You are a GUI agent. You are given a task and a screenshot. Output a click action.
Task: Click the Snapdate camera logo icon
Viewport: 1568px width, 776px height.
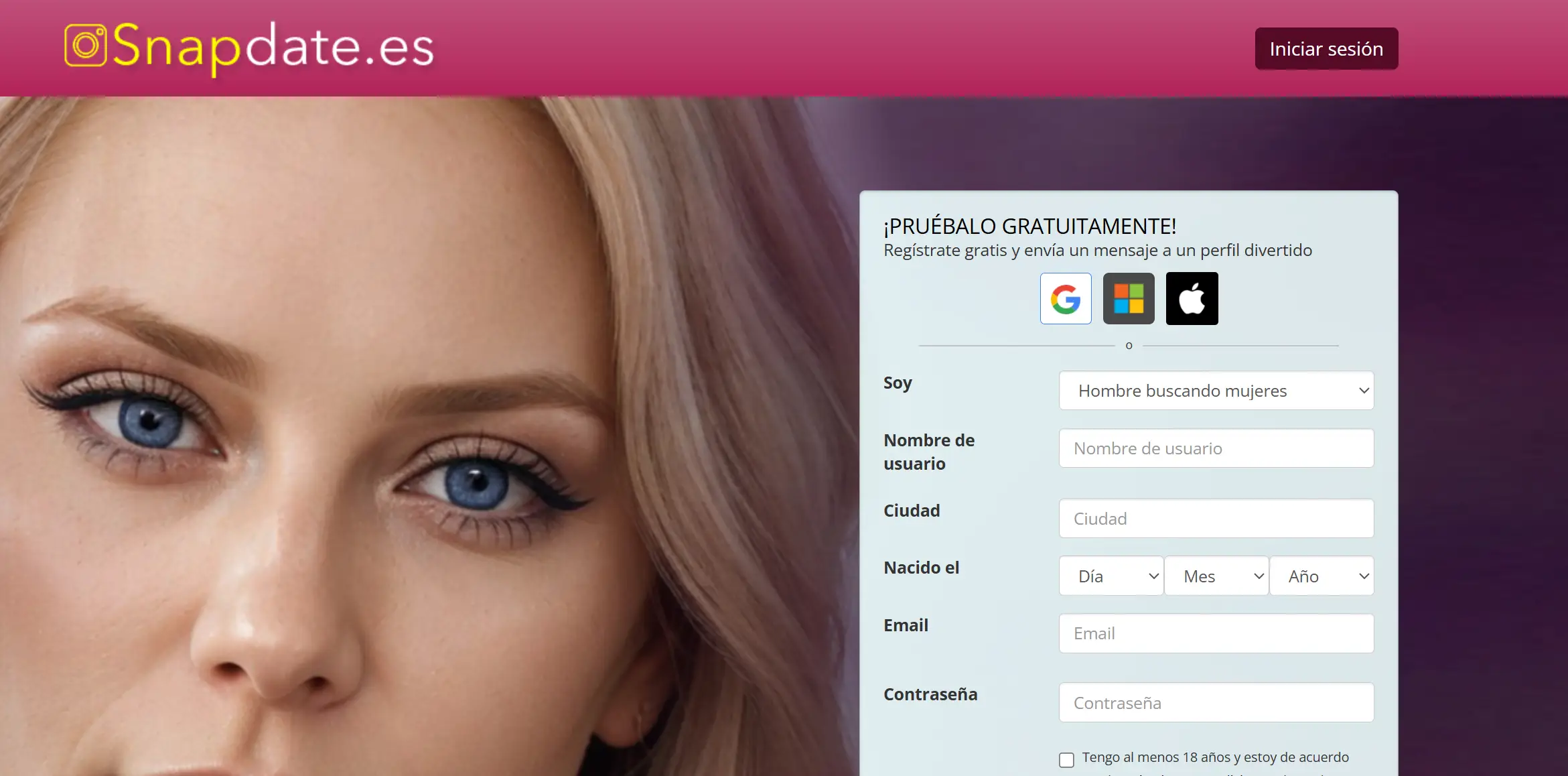click(85, 46)
